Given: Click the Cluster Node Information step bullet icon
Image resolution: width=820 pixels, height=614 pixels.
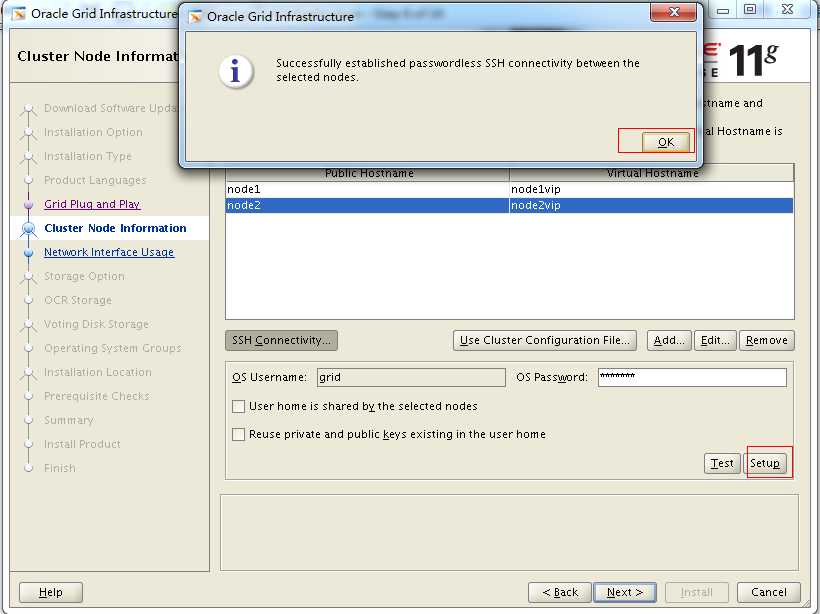Looking at the screenshot, I should [x=29, y=229].
